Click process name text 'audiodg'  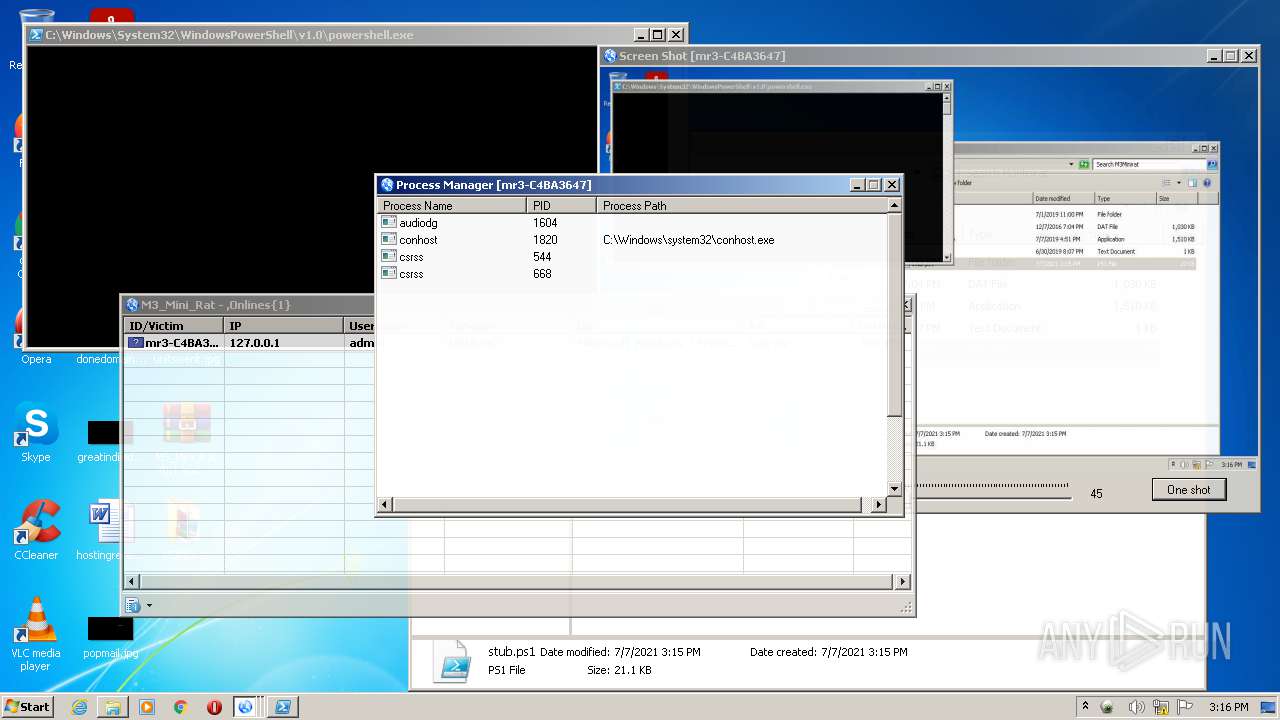418,223
